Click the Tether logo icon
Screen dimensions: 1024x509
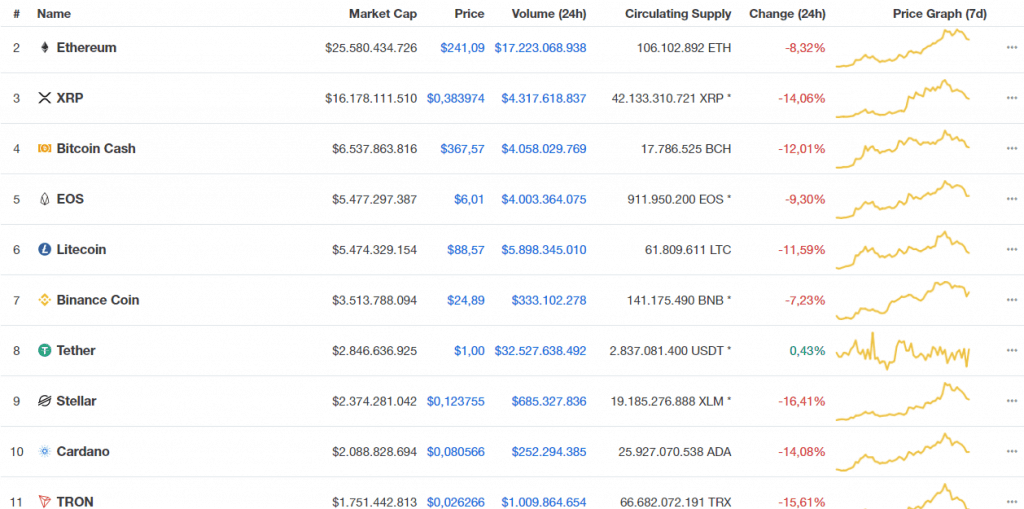coord(44,351)
